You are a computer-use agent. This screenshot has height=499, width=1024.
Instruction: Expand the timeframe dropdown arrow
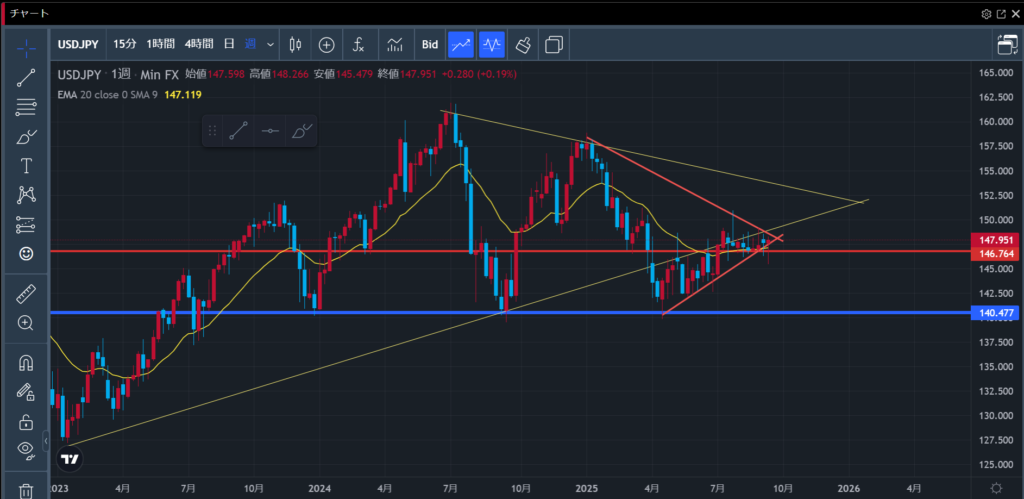pos(270,44)
